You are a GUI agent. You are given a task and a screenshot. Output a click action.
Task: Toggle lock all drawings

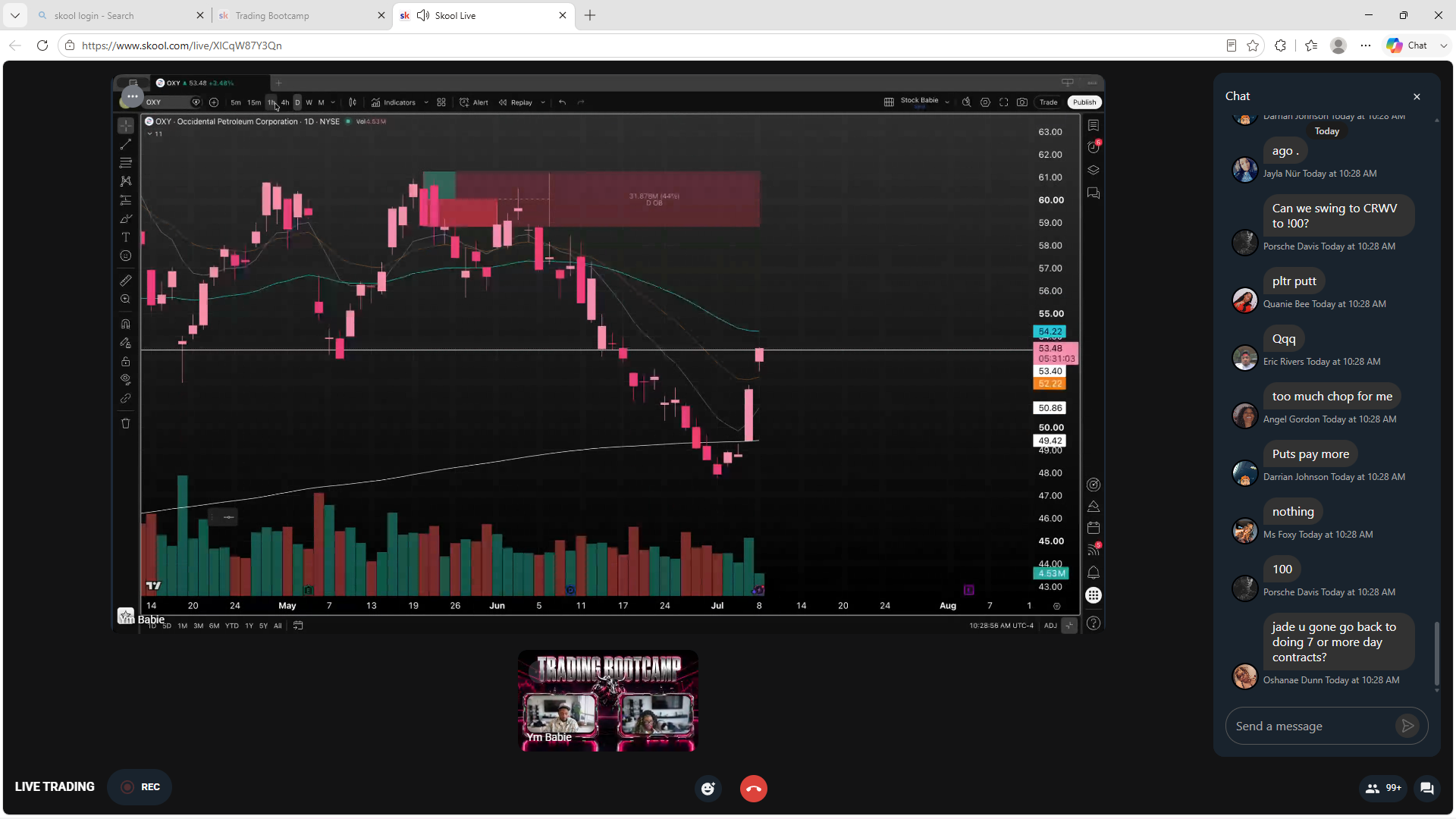click(x=126, y=362)
